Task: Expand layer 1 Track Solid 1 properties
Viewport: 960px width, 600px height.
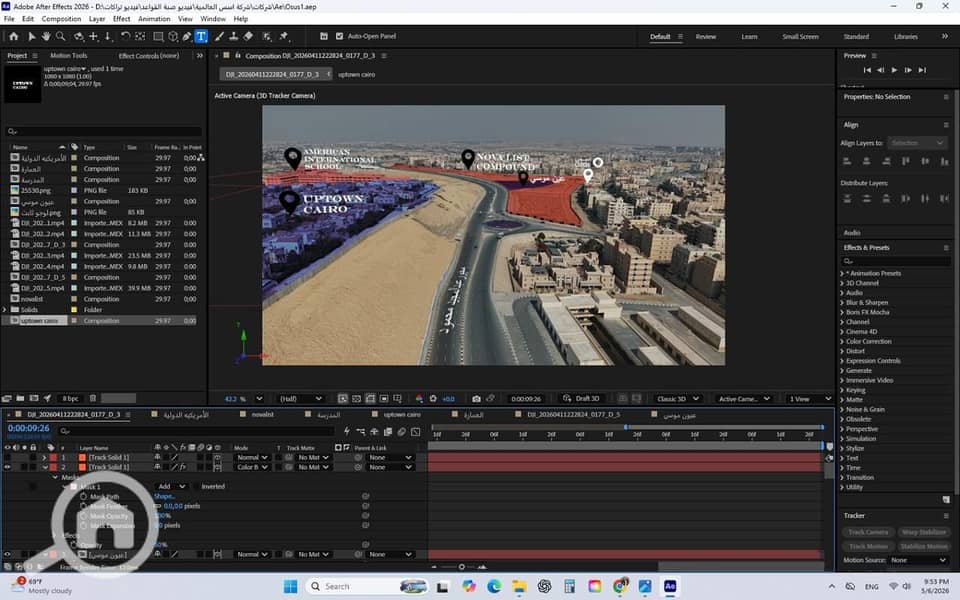Action: pos(44,457)
